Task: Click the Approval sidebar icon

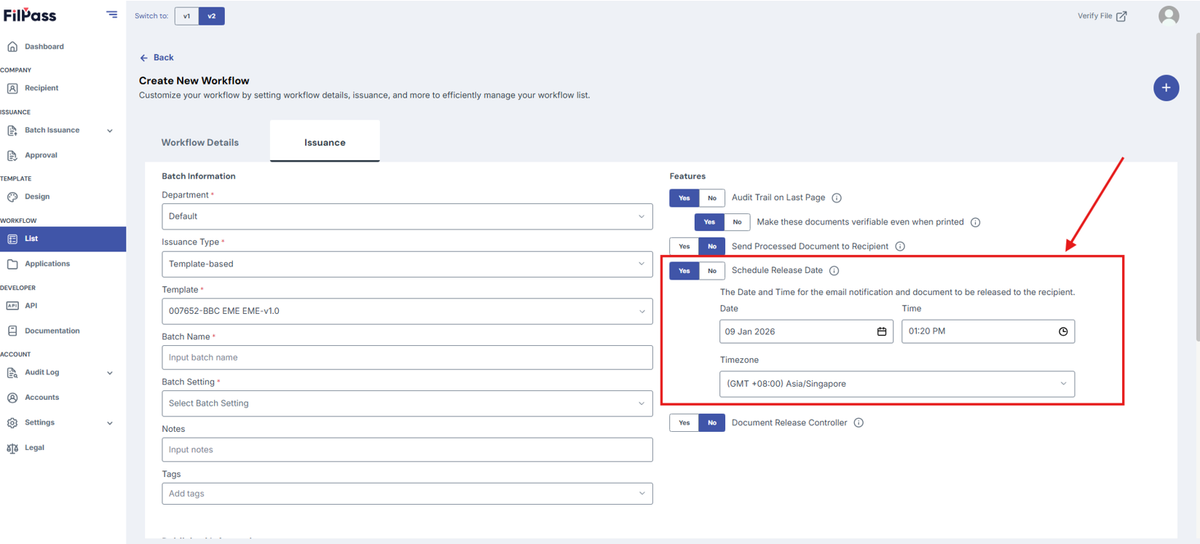Action: coord(12,155)
